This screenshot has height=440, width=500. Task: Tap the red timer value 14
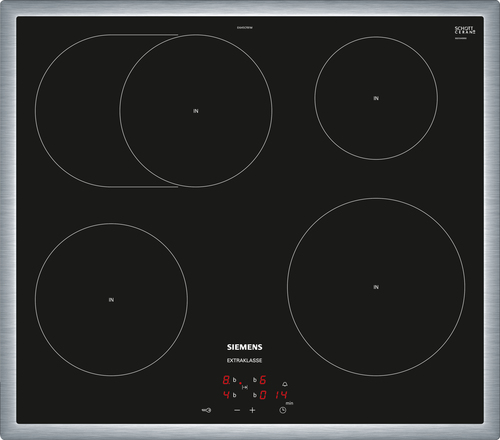[281, 395]
